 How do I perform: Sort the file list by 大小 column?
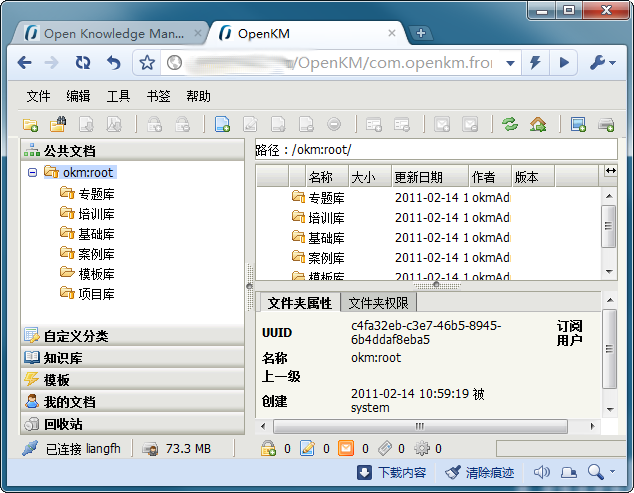(x=370, y=177)
